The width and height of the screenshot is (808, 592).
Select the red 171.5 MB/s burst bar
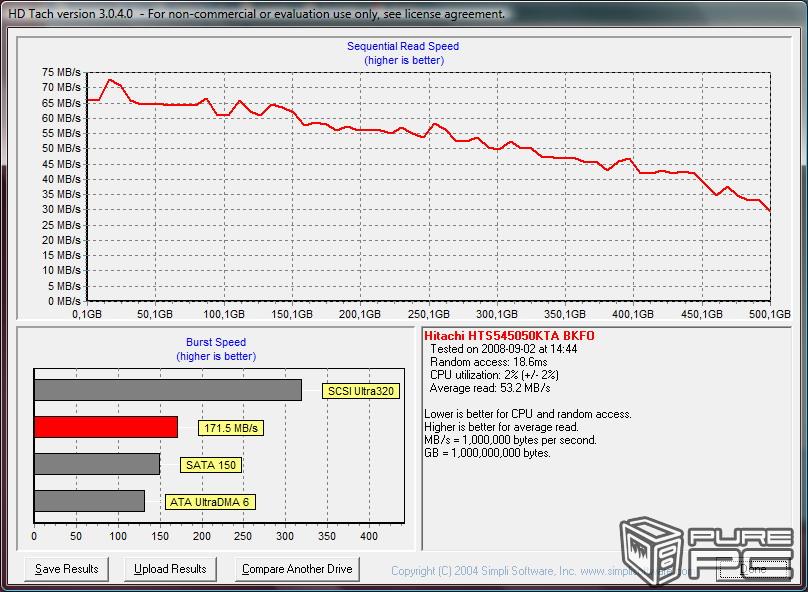coord(106,427)
